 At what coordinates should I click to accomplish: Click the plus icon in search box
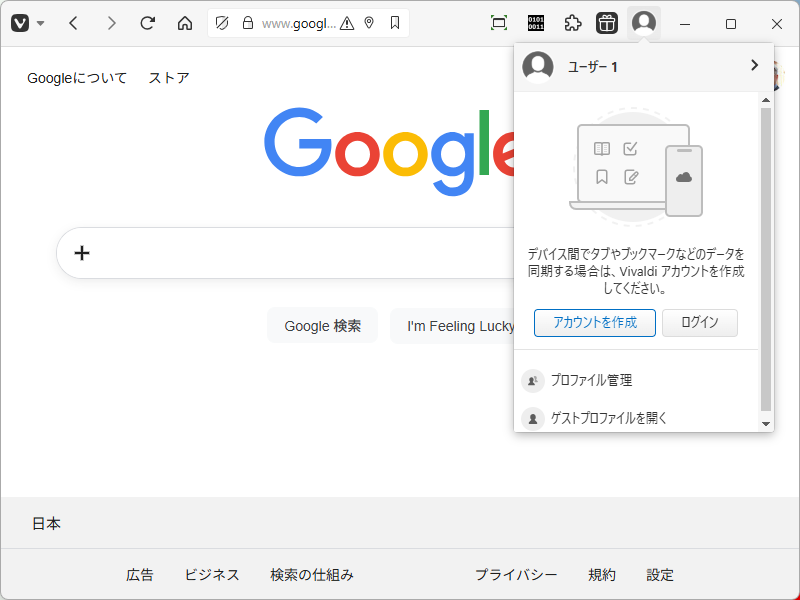82,253
